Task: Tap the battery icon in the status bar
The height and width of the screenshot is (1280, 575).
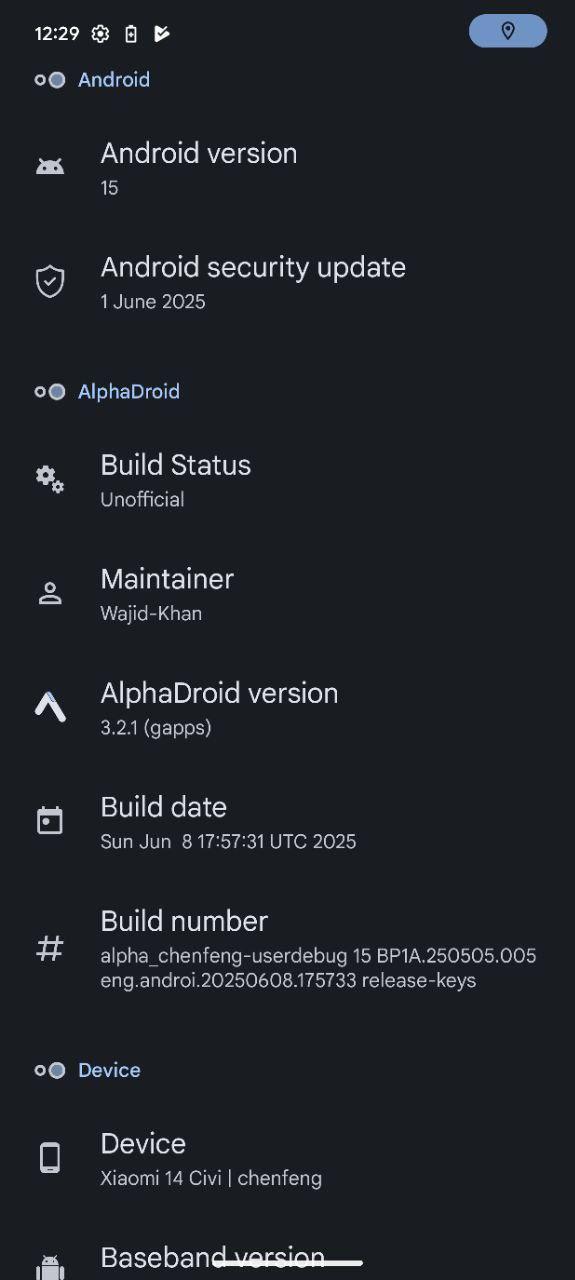Action: tap(131, 34)
